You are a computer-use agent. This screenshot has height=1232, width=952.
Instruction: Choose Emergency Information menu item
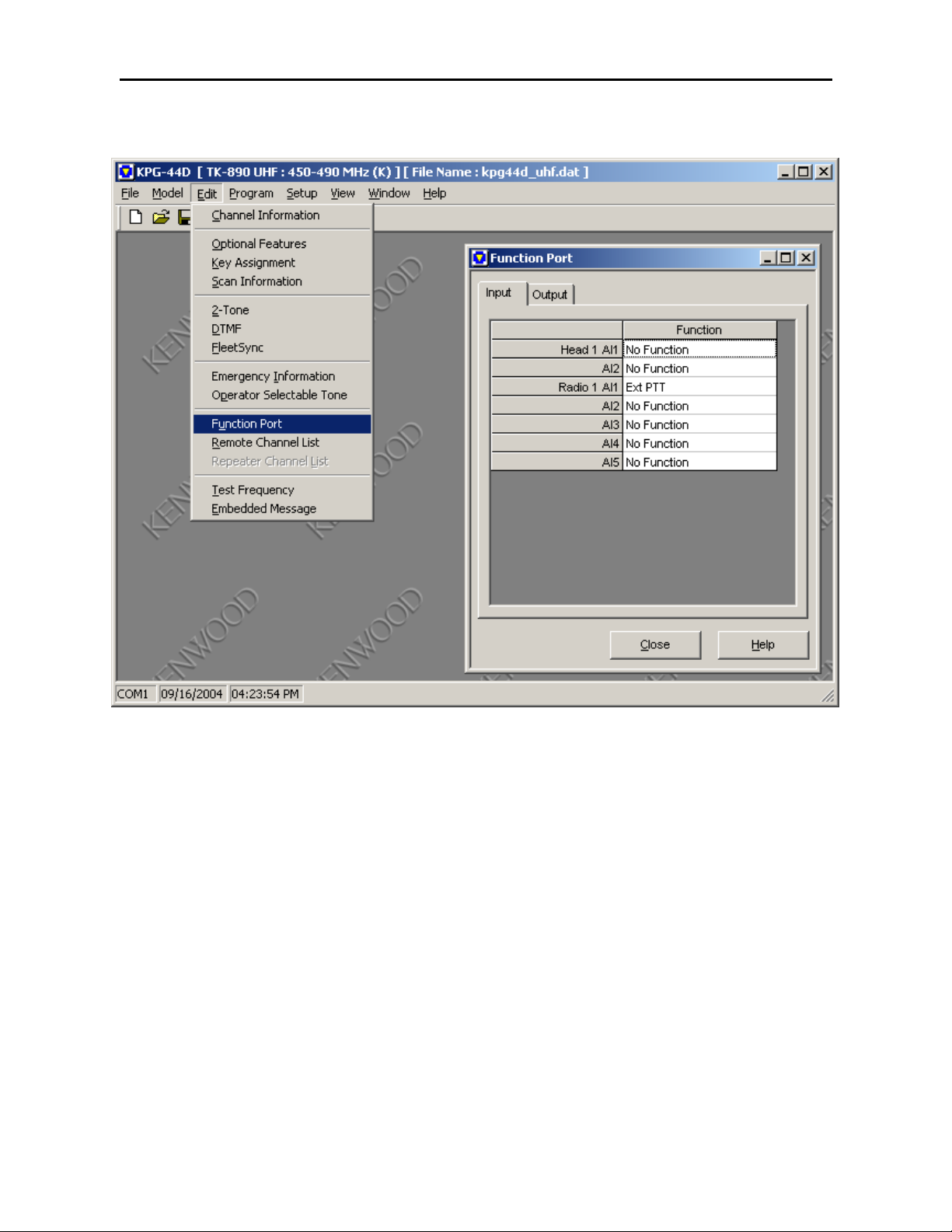click(x=282, y=376)
